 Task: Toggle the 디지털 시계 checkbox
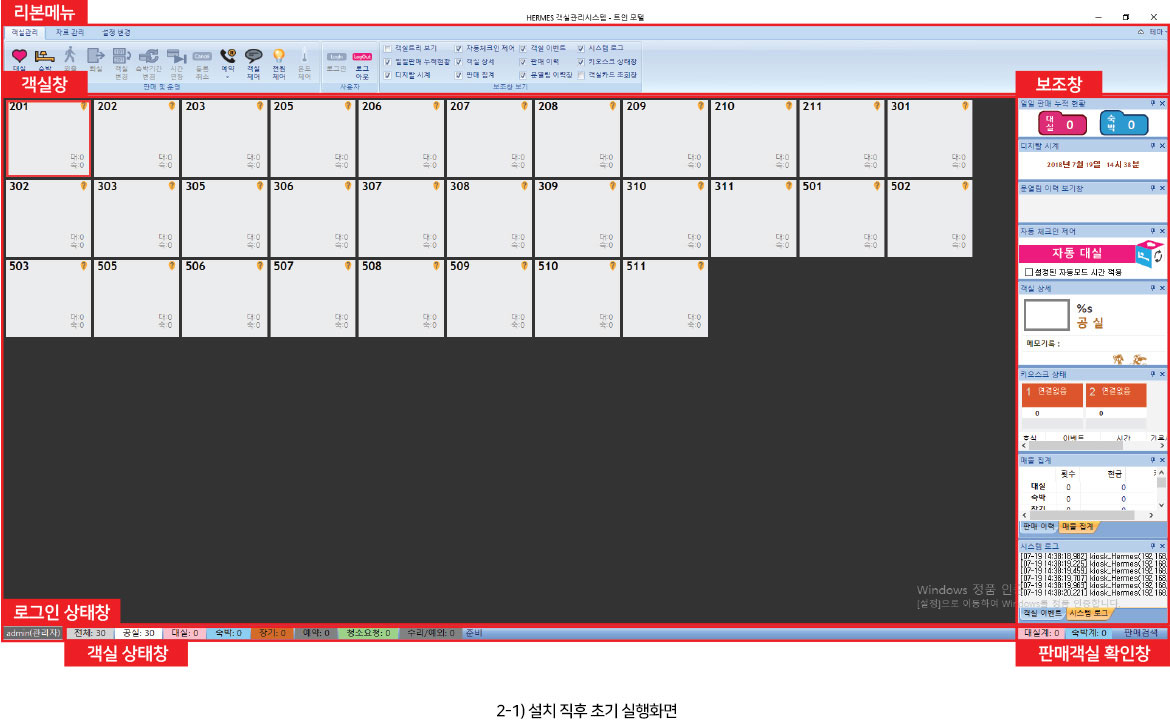point(388,75)
